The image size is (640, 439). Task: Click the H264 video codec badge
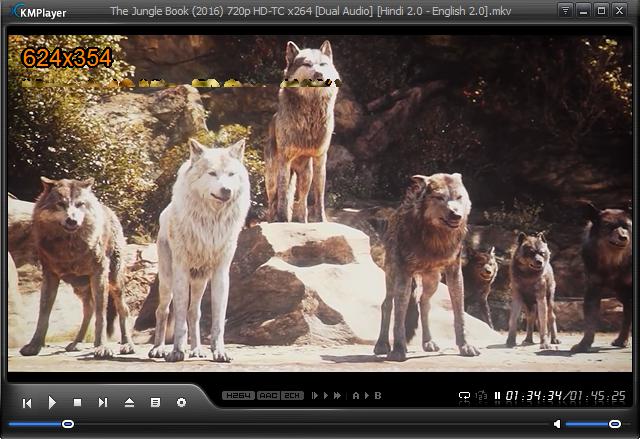(238, 395)
